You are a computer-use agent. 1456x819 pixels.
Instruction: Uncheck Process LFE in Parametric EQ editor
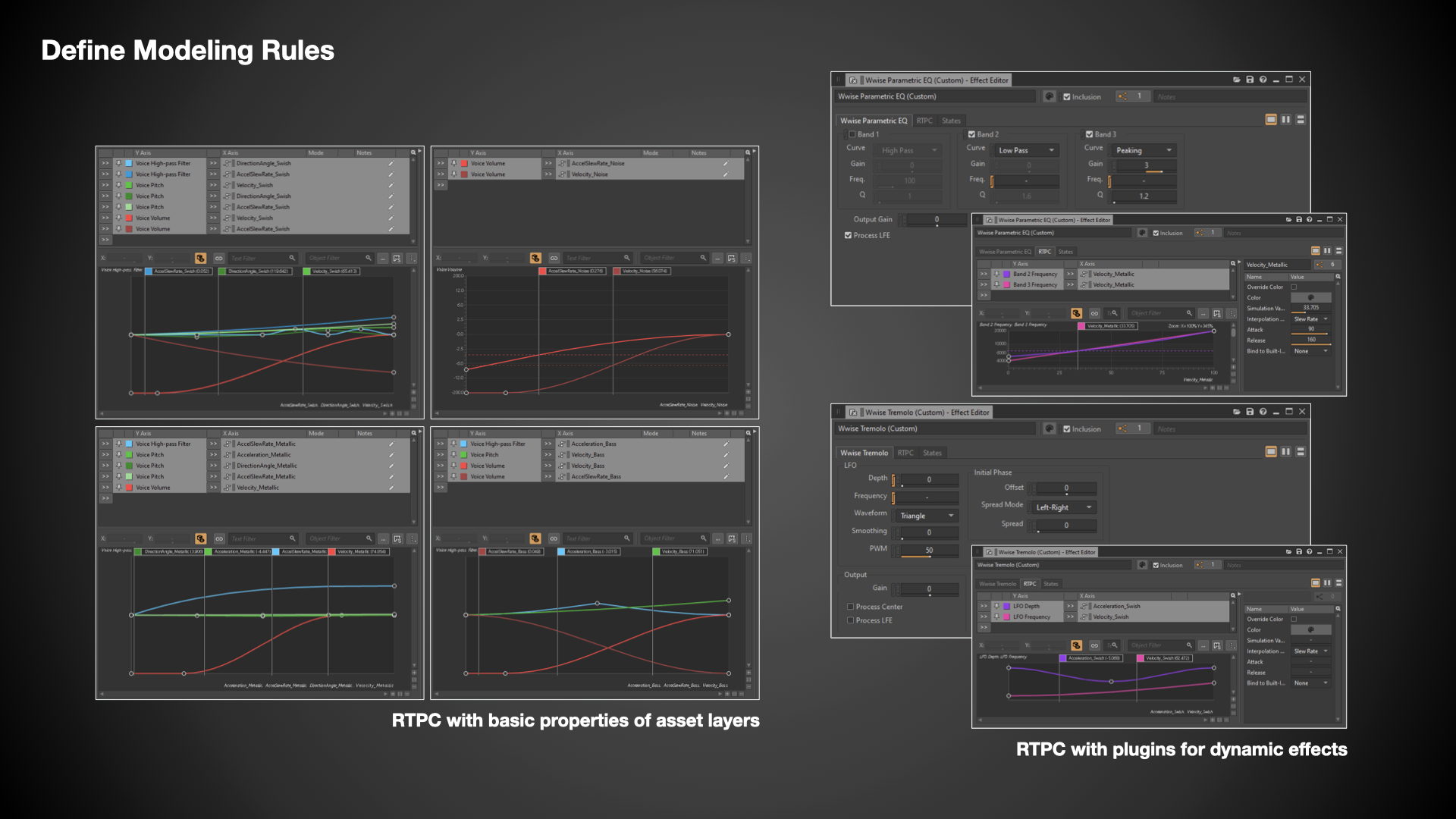click(x=848, y=235)
